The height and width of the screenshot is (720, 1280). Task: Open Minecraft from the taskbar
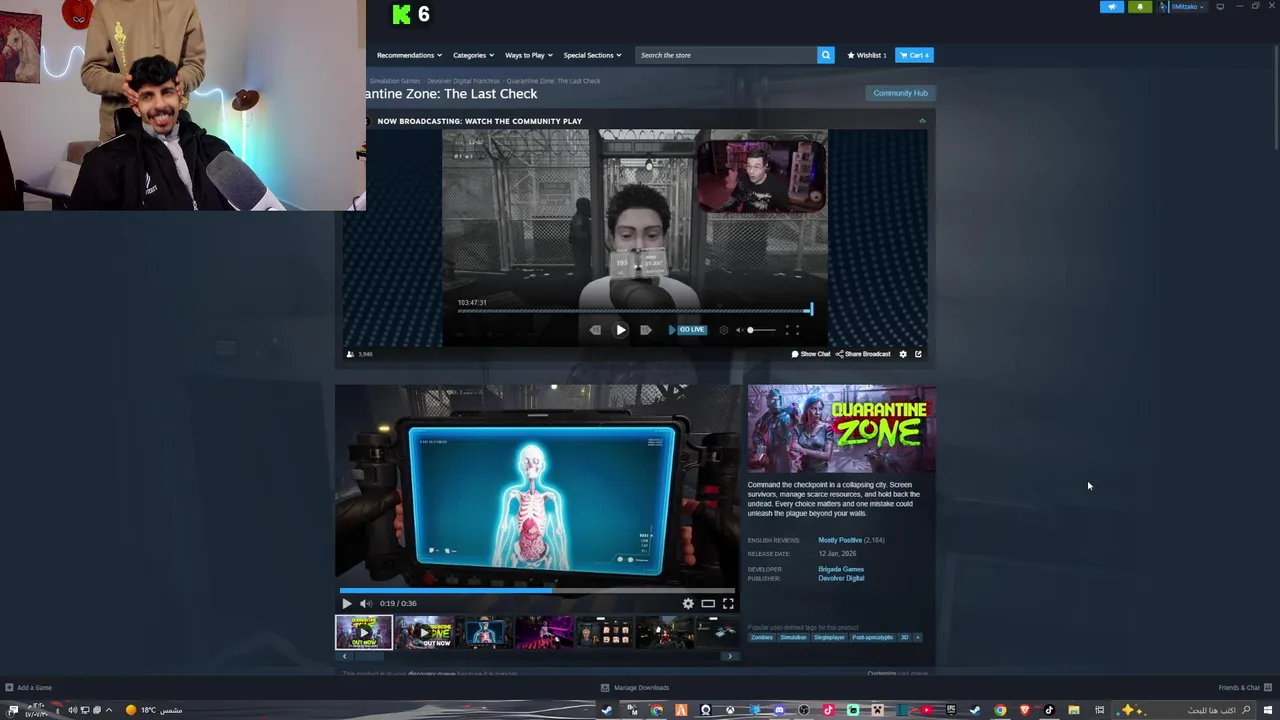pos(878,710)
